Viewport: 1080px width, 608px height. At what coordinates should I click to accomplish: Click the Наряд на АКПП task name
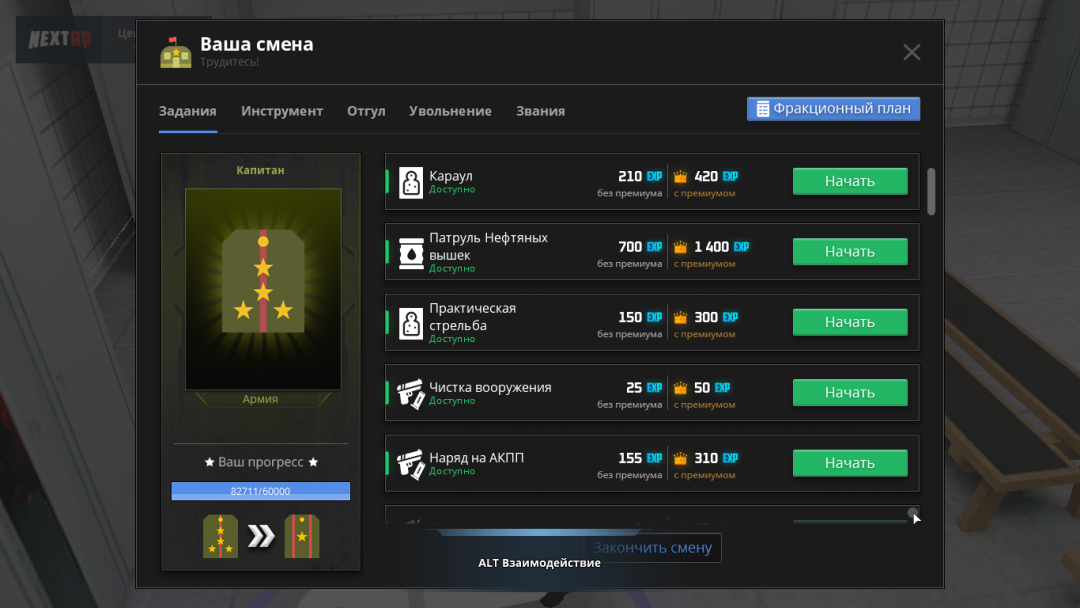click(x=476, y=457)
